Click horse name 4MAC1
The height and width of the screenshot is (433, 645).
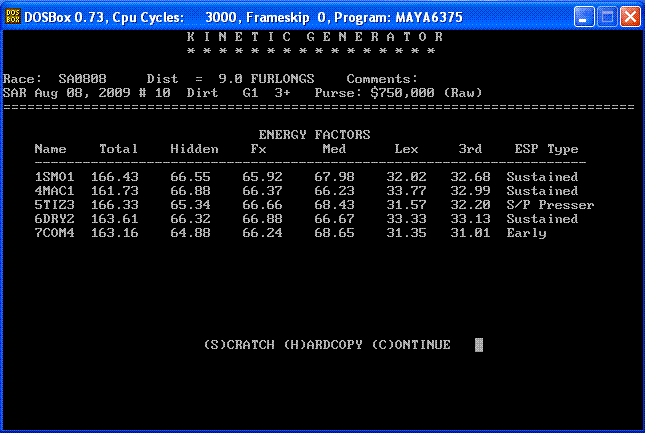pos(54,191)
